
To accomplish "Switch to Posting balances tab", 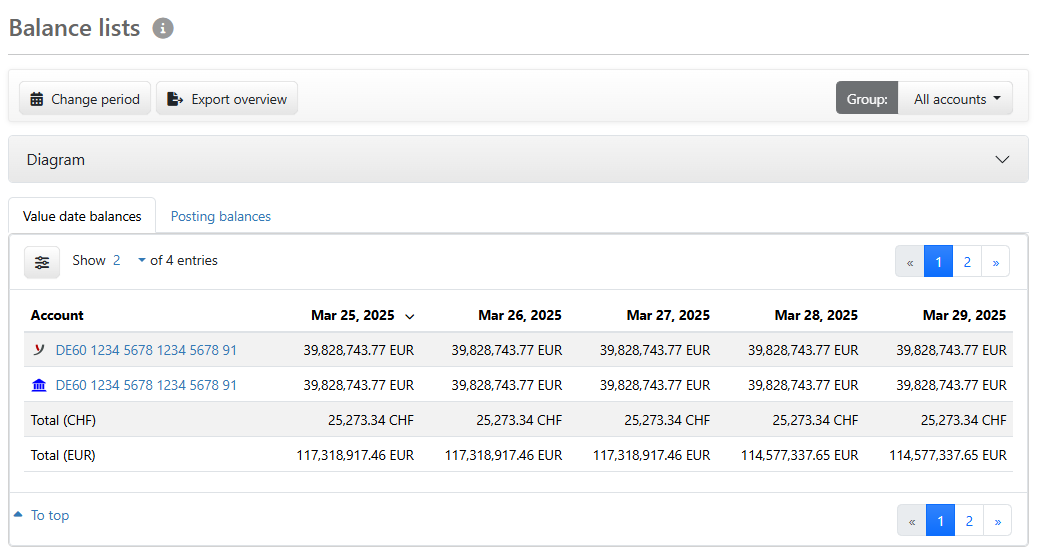I will tap(220, 216).
